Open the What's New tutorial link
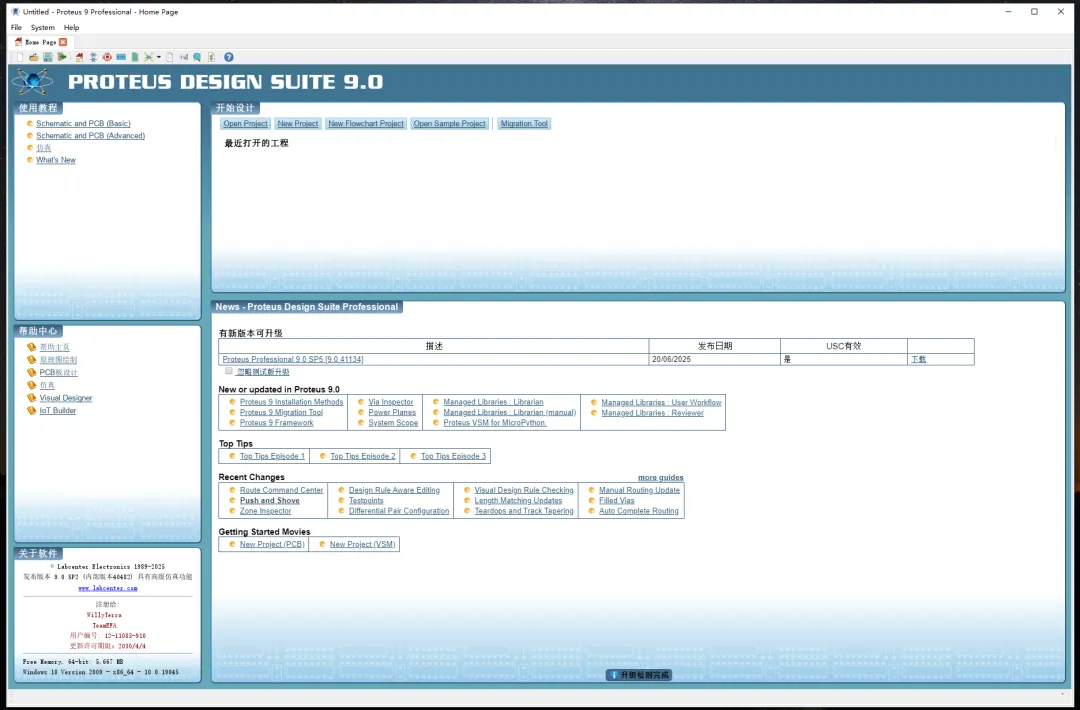This screenshot has height=710, width=1080. [x=56, y=160]
